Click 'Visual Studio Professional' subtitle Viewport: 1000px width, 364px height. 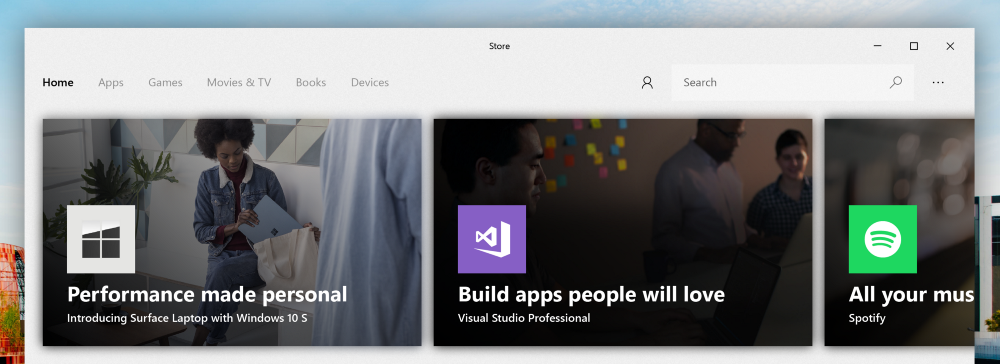click(524, 317)
